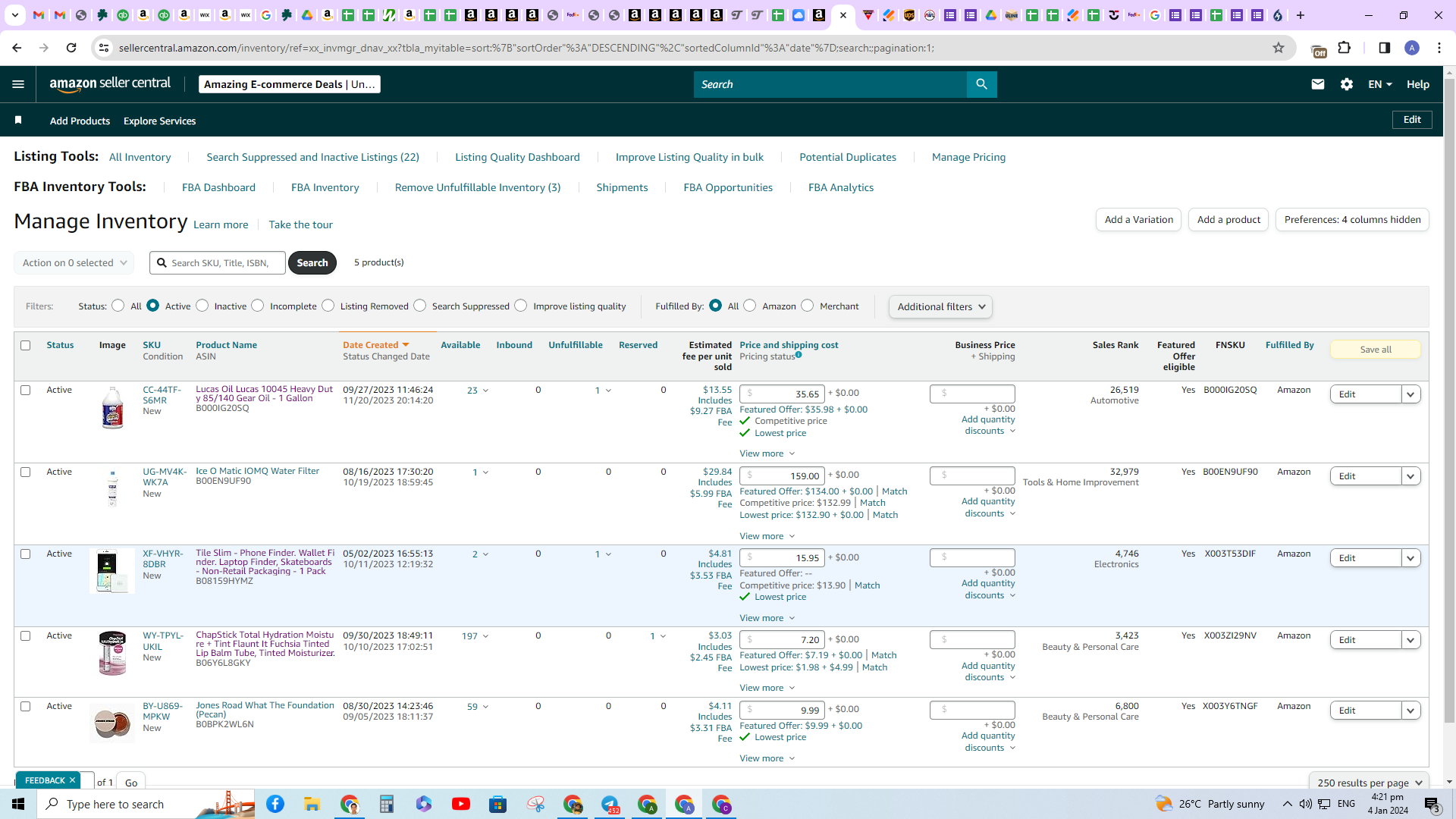1456x819 pixels.
Task: Toggle the browser side panel icon
Action: tap(1385, 48)
